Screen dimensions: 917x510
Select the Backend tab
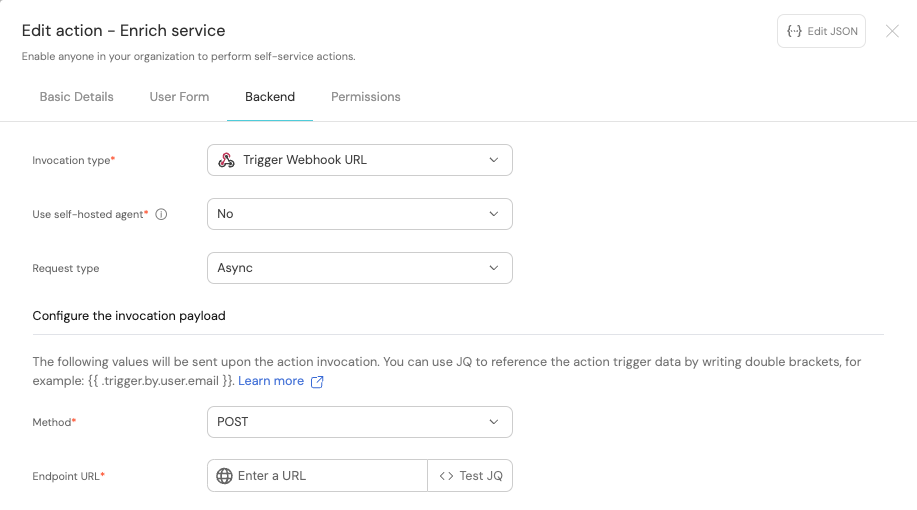(270, 97)
